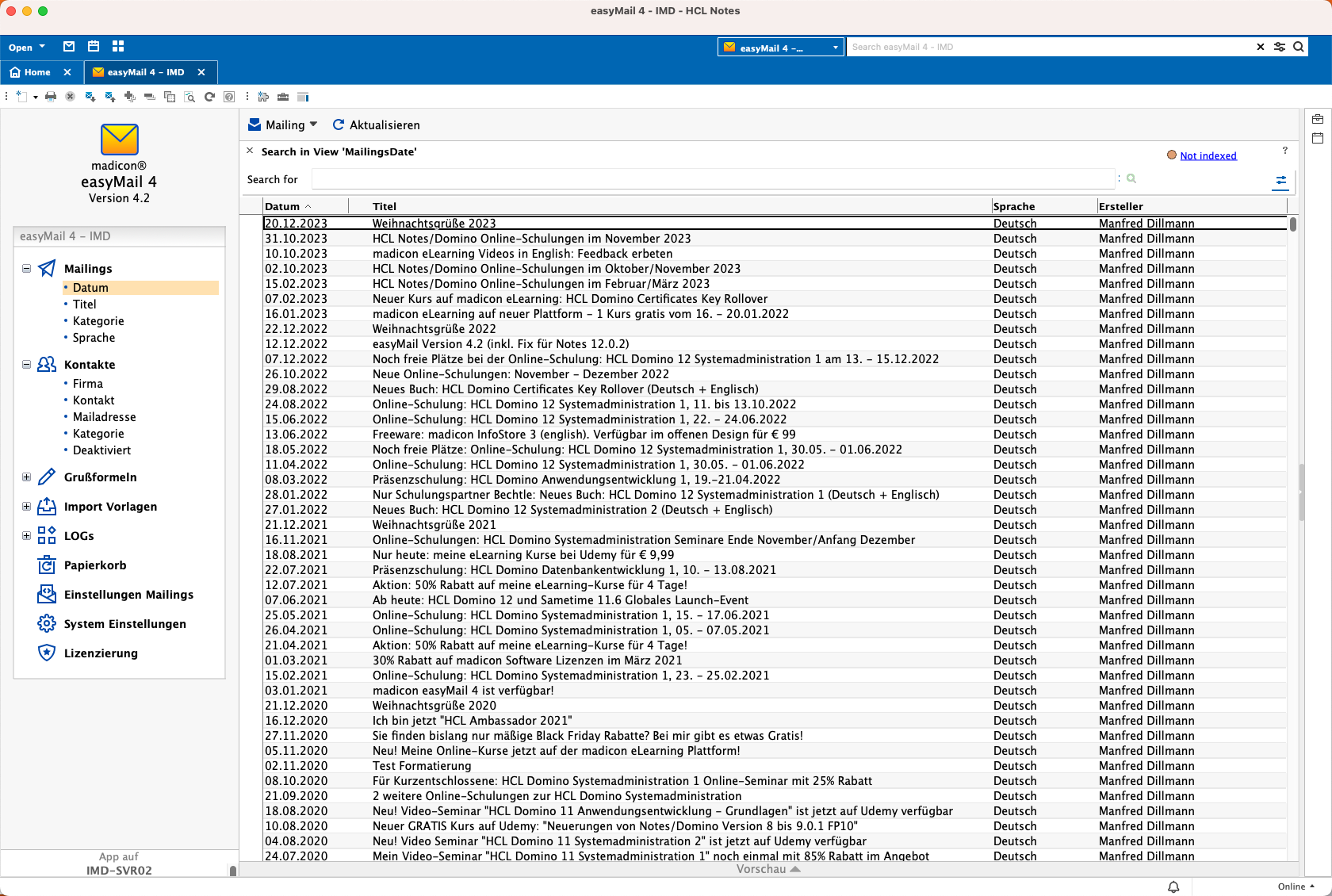Sort by the Datum column header

click(x=305, y=206)
